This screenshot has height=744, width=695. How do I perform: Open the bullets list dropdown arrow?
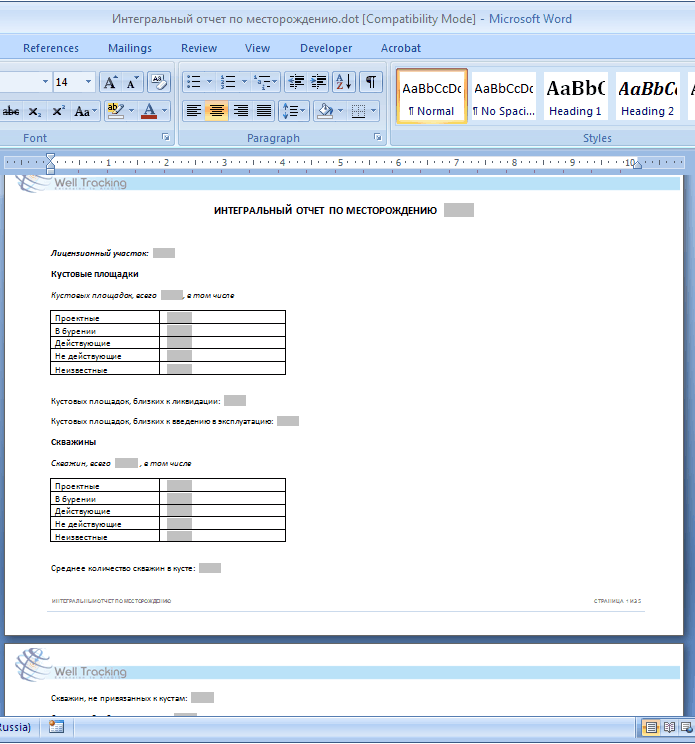pyautogui.click(x=208, y=82)
